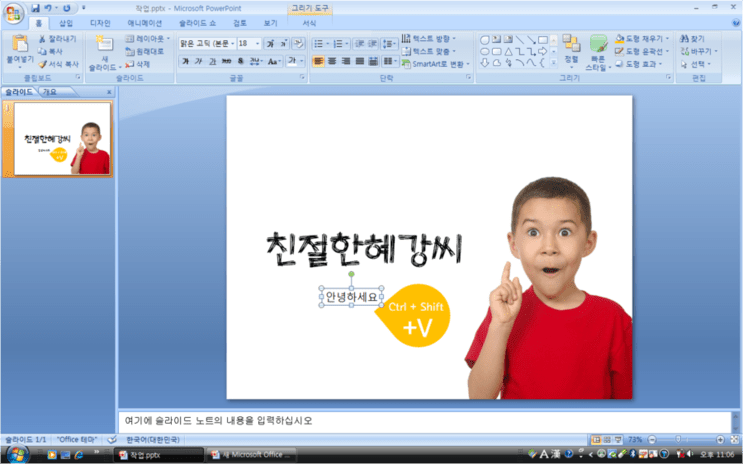Click the Paste (붙여넣기) clipboard icon
743x464 pixels.
click(x=20, y=44)
